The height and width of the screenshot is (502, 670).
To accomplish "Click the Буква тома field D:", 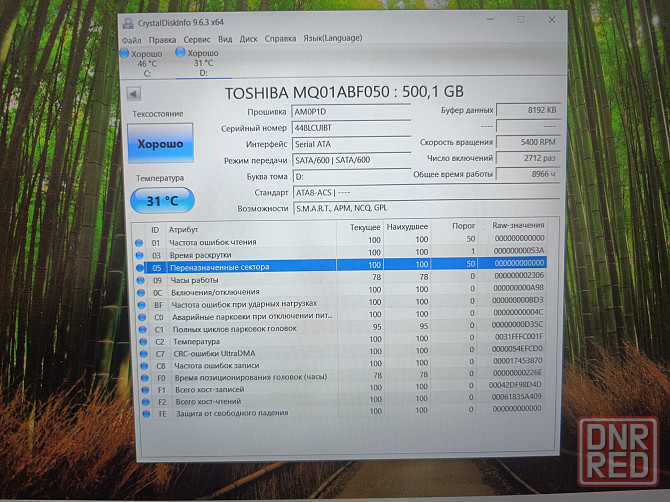I will (x=352, y=176).
